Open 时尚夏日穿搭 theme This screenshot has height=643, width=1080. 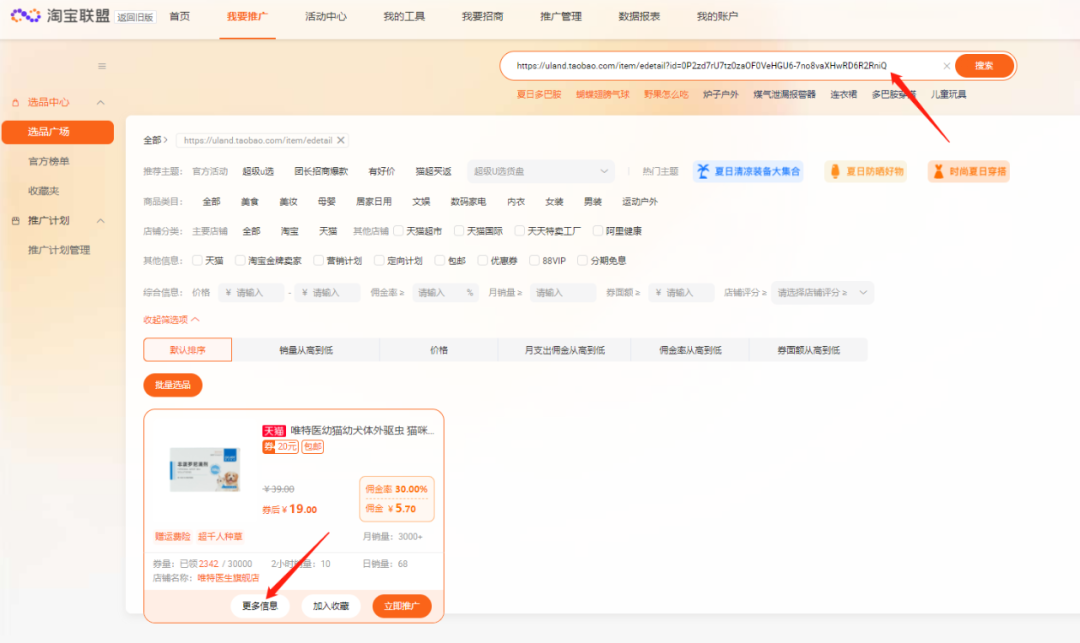click(x=968, y=171)
